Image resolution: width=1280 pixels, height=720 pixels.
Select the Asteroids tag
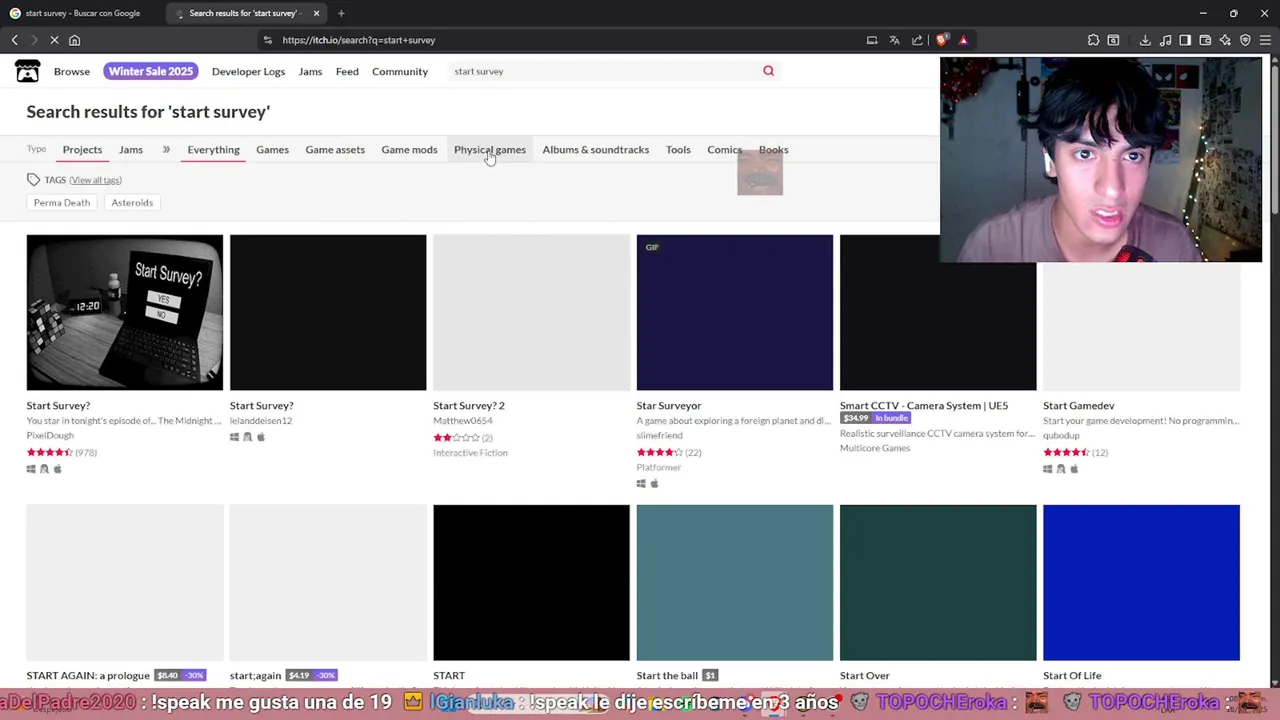[132, 202]
